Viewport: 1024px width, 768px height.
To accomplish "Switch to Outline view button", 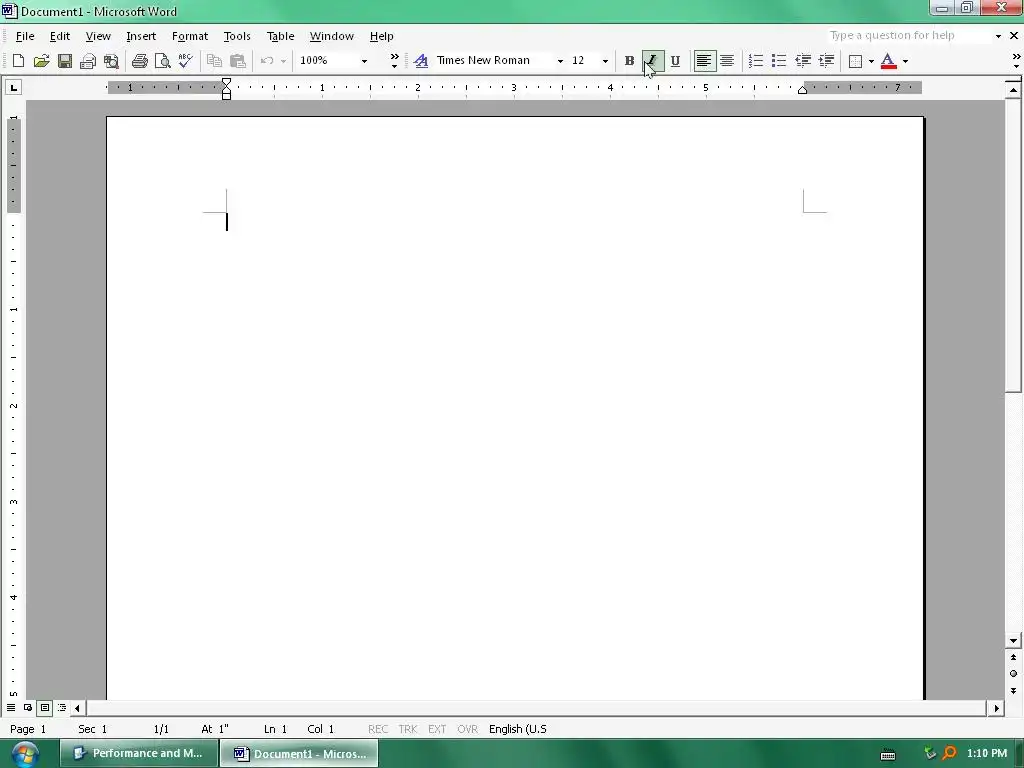I will coord(62,707).
